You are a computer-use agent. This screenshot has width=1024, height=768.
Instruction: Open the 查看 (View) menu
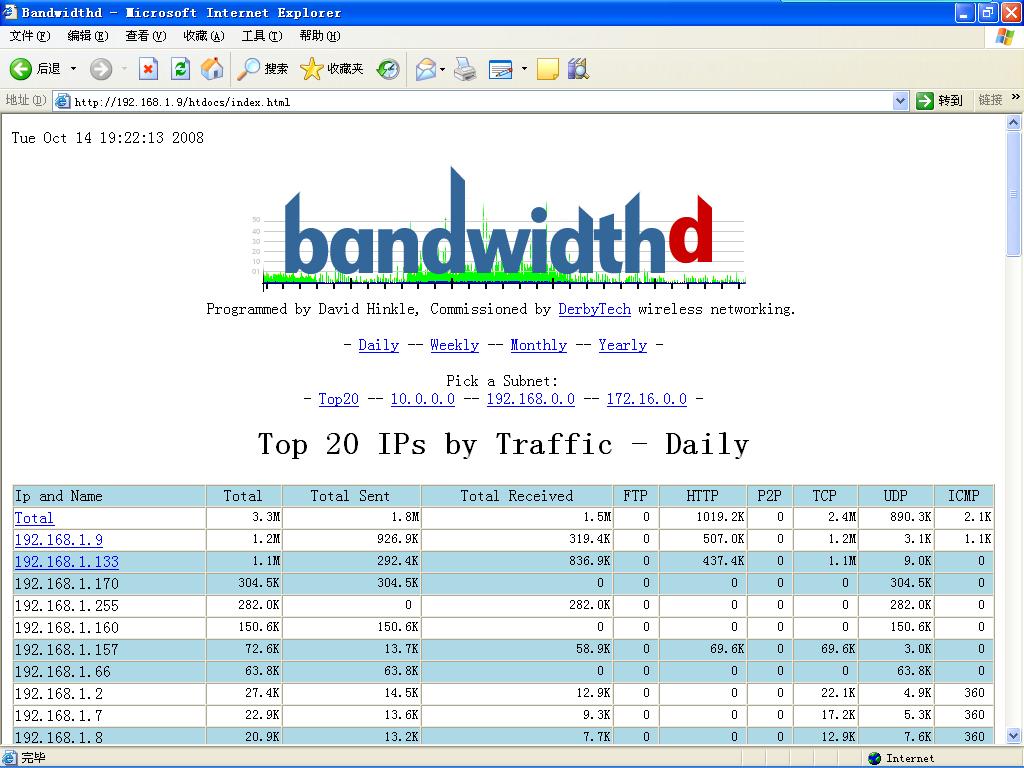(x=146, y=36)
